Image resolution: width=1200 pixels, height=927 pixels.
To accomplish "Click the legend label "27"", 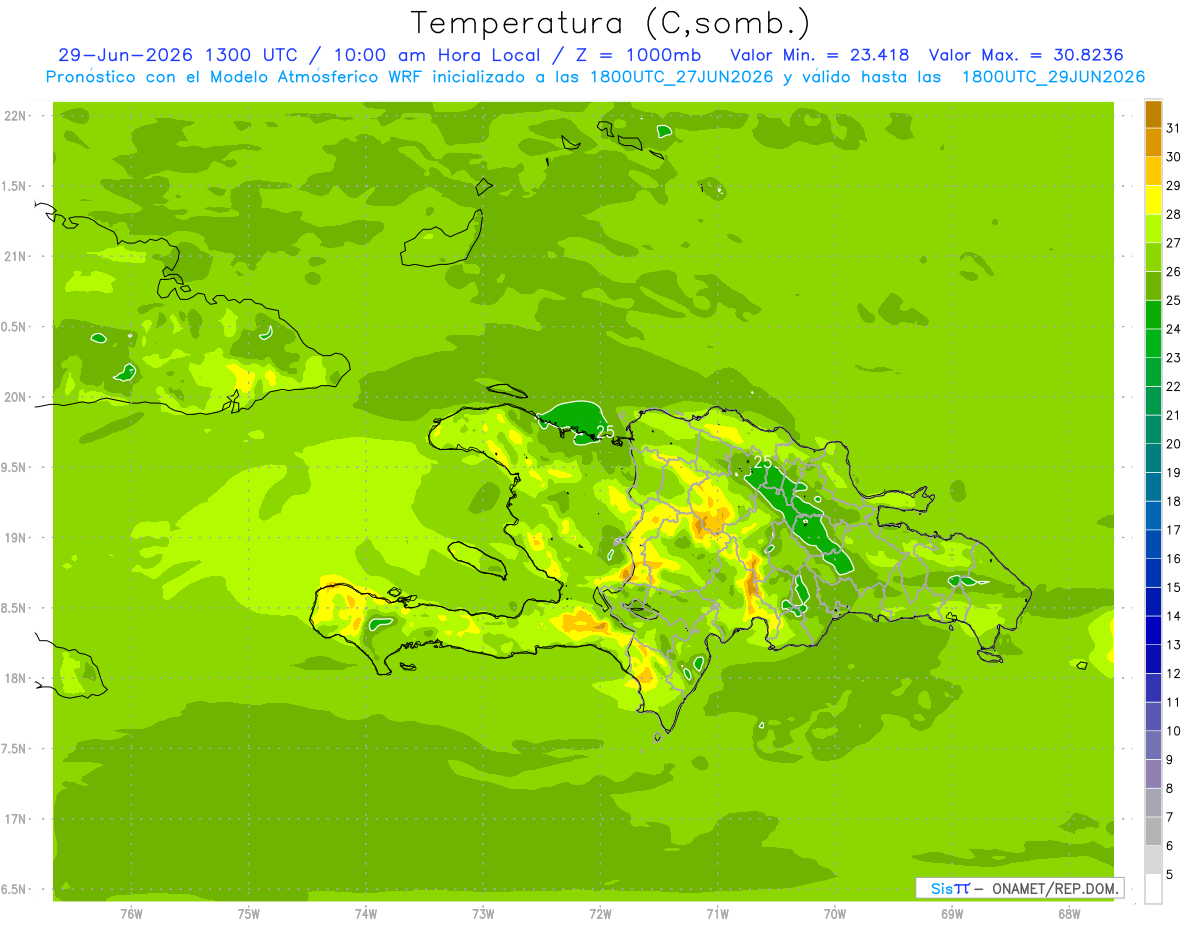I will (x=1174, y=243).
